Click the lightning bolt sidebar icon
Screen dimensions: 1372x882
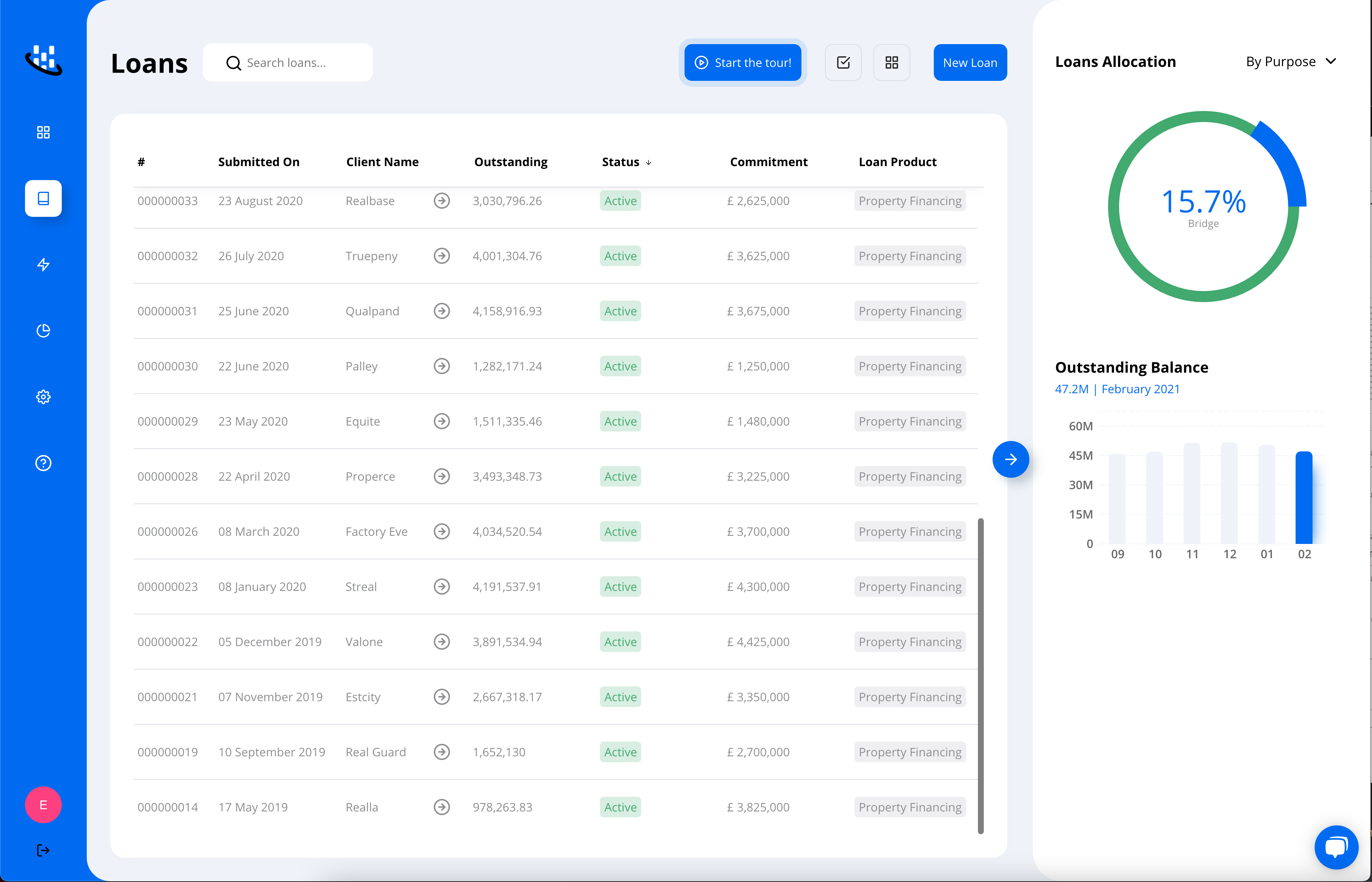tap(43, 265)
